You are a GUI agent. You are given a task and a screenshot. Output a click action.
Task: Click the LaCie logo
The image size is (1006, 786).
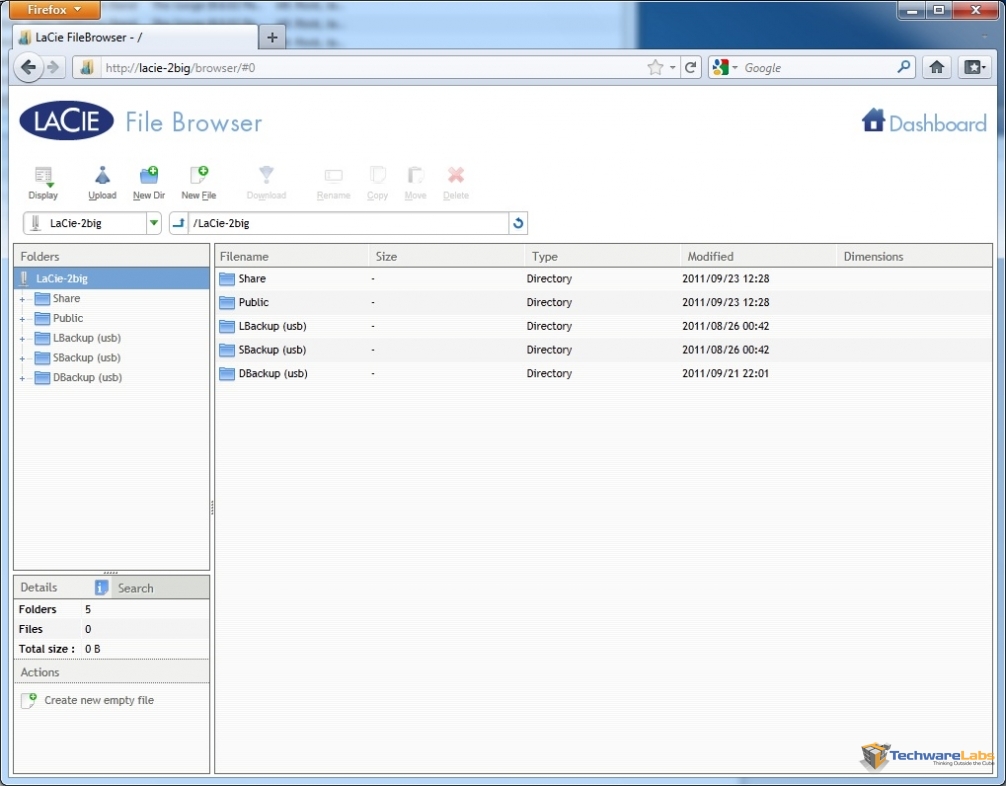point(67,121)
